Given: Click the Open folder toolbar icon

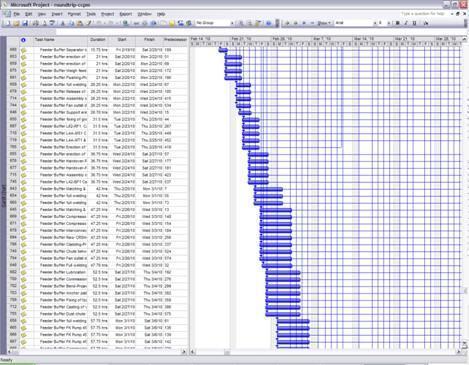Looking at the screenshot, I should 16,23.
